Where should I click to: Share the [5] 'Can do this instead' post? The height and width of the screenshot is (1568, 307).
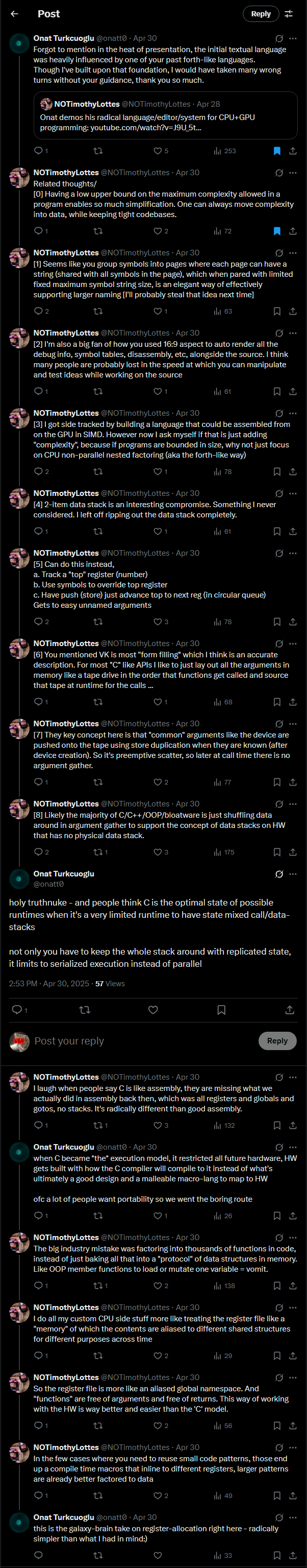point(292,622)
